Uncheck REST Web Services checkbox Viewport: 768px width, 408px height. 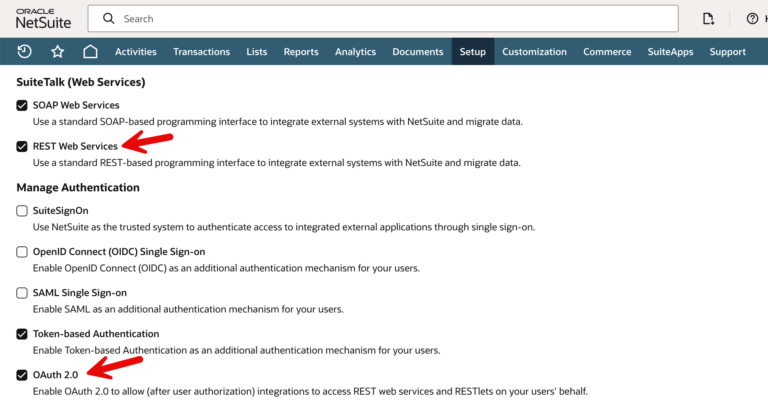click(x=22, y=146)
